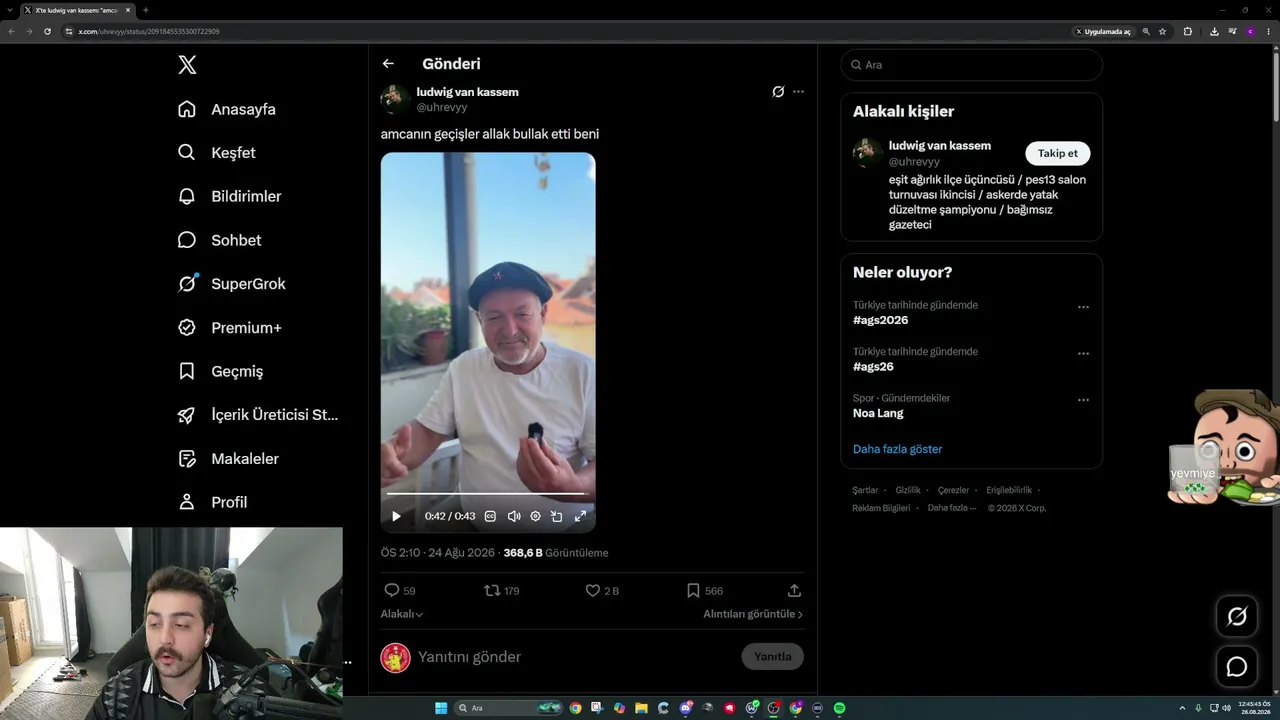Click the video progress bar
Screen dimensions: 1280x720
click(x=487, y=494)
